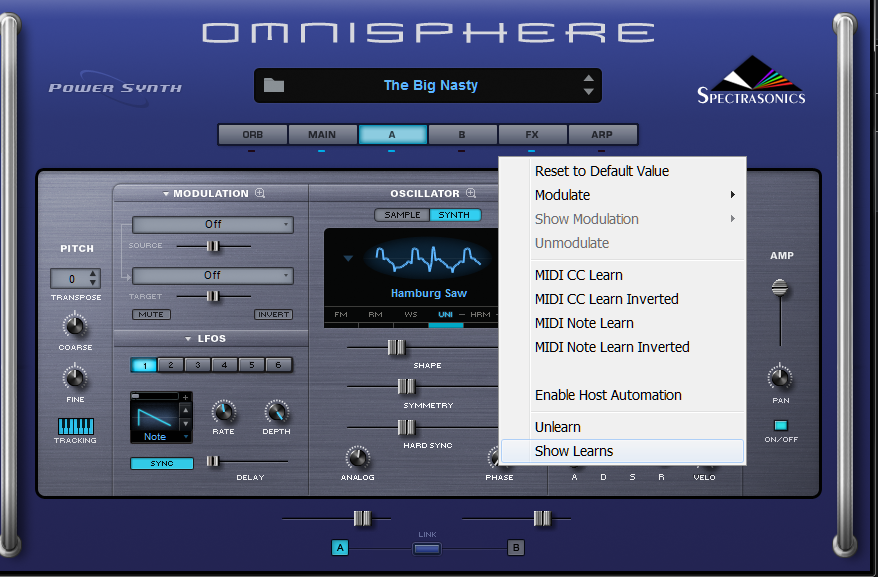Toggle the Link button between layers
This screenshot has height=577, width=878.
click(x=427, y=549)
